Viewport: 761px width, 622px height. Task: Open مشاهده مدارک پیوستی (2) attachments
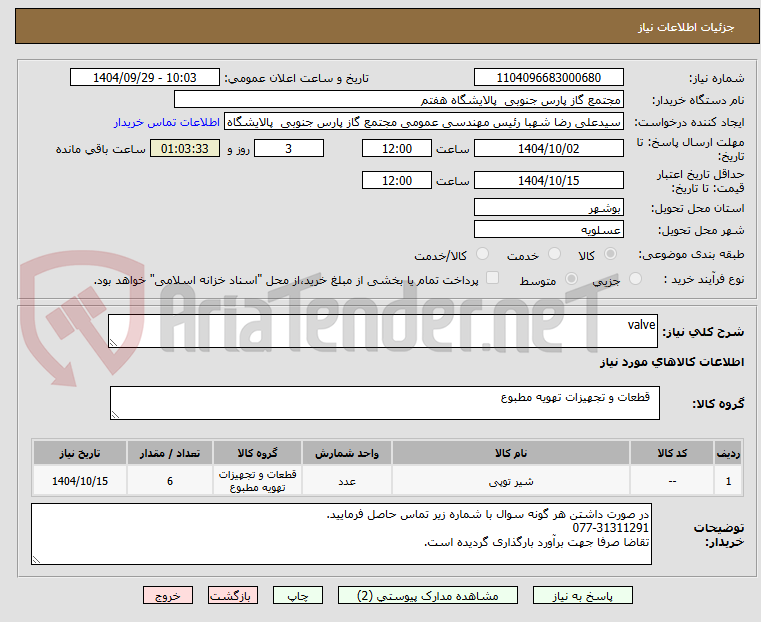click(428, 595)
